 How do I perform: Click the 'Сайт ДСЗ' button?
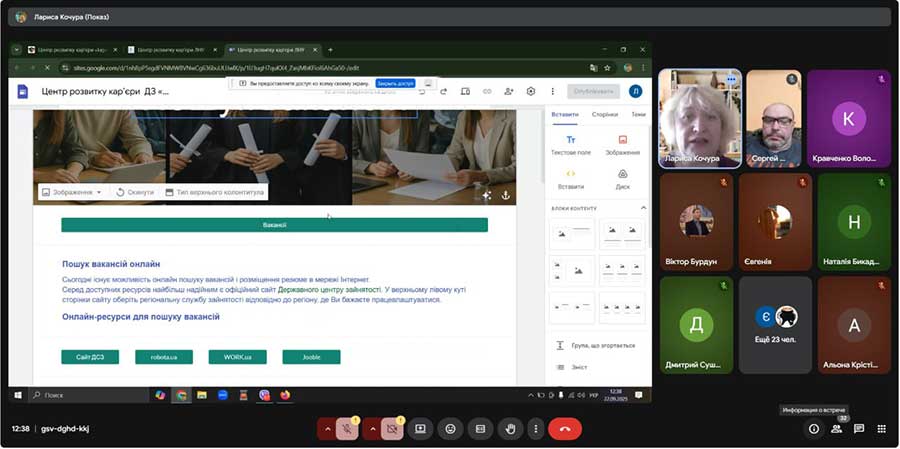coord(90,357)
